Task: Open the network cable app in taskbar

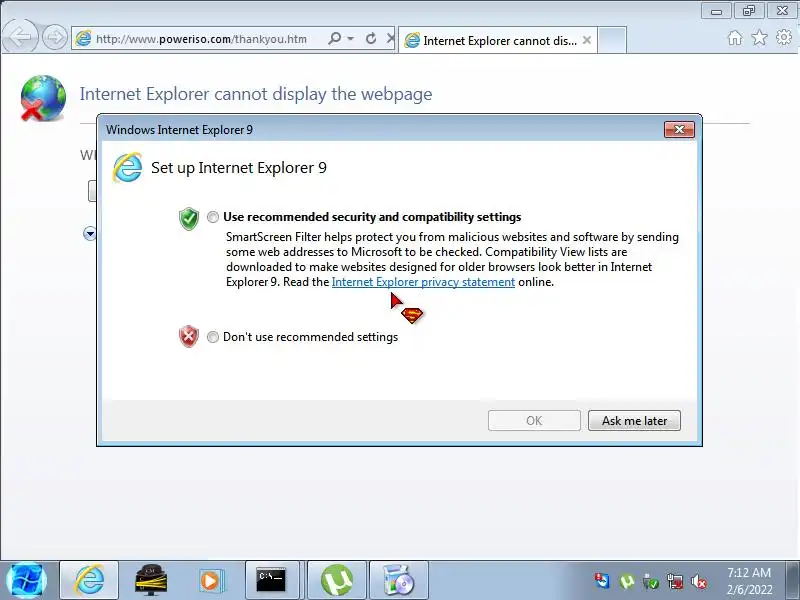Action: coord(150,580)
